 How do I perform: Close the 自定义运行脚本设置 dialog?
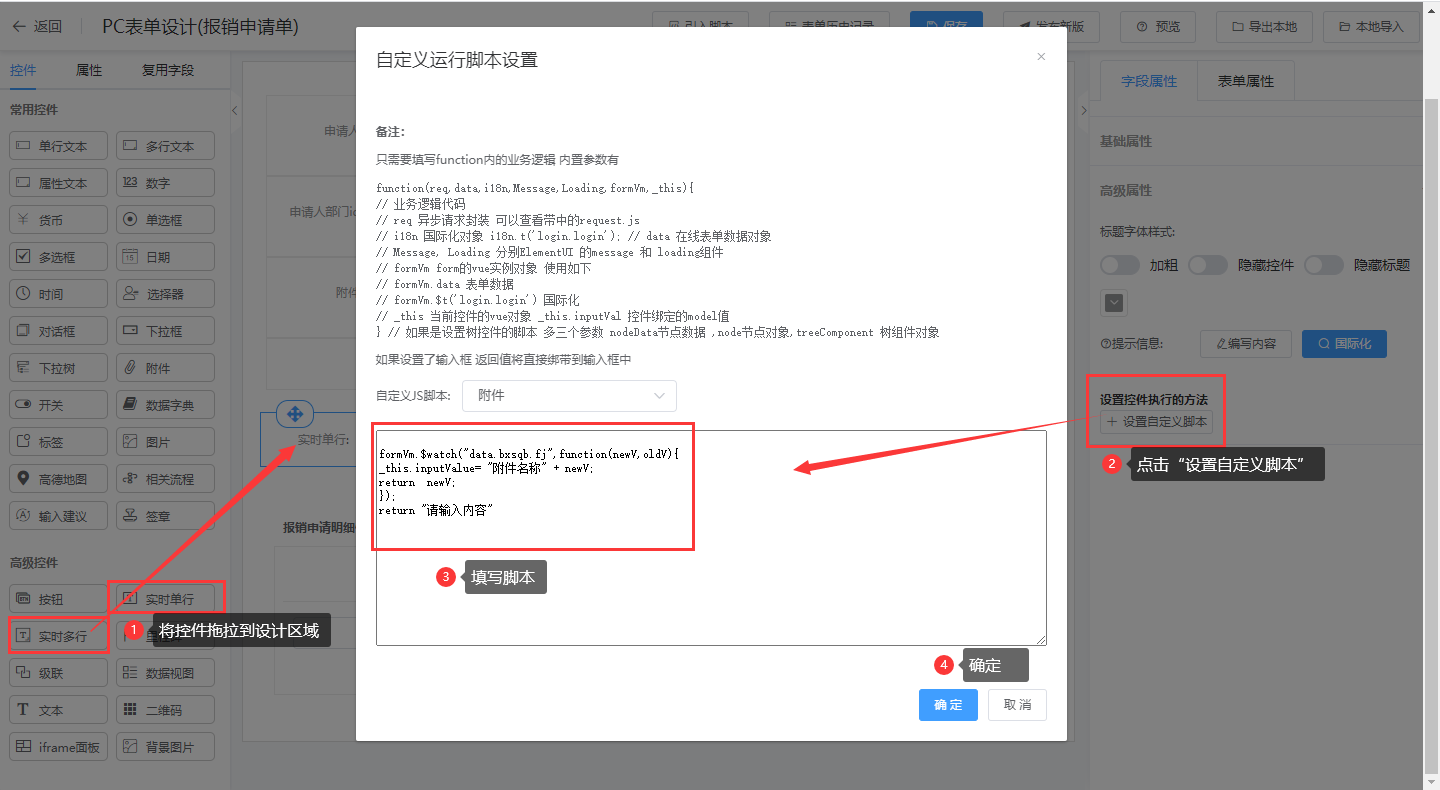[1041, 57]
